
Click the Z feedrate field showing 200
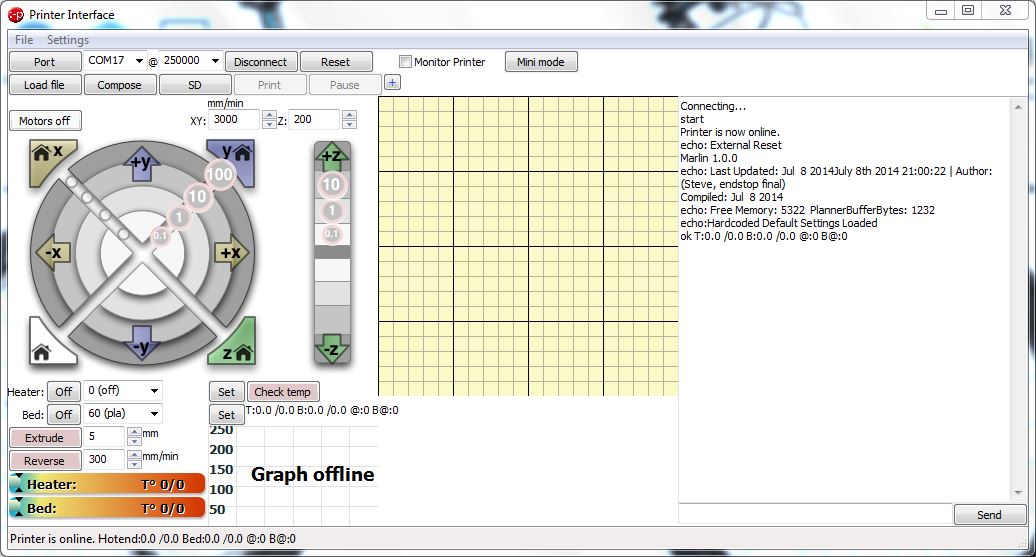[x=316, y=120]
